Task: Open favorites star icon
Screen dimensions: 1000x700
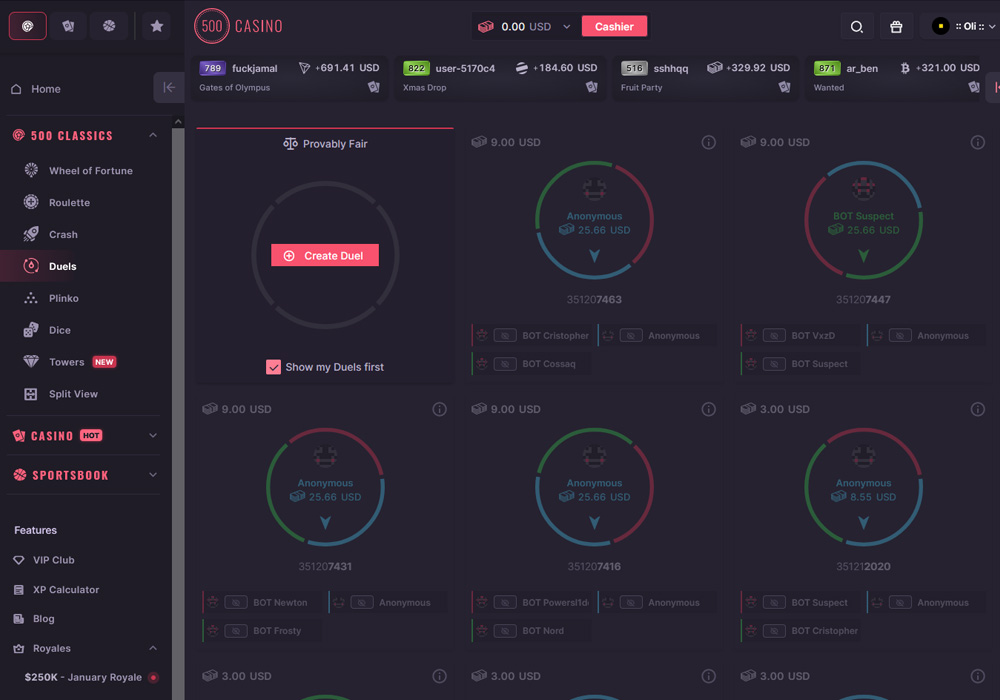Action: pyautogui.click(x=157, y=26)
